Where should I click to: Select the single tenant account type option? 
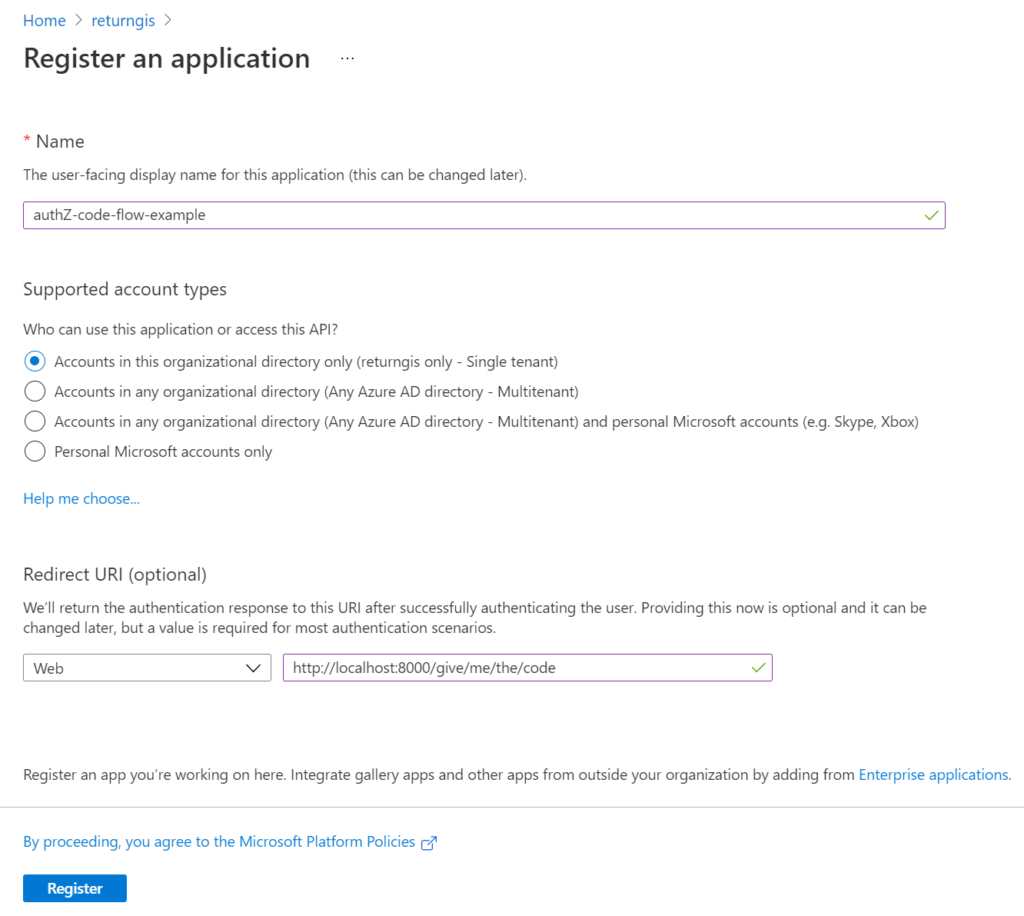pyautogui.click(x=34, y=361)
